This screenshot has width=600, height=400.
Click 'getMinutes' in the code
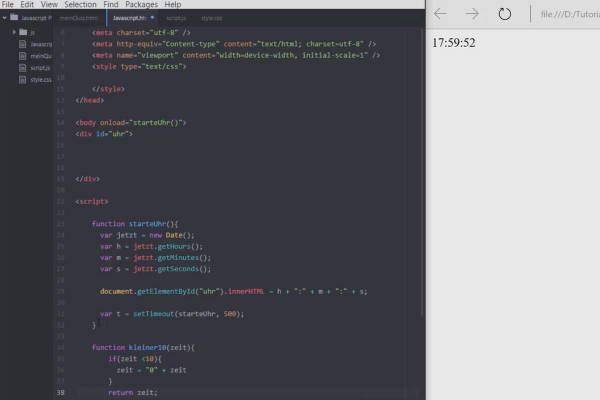pos(178,258)
